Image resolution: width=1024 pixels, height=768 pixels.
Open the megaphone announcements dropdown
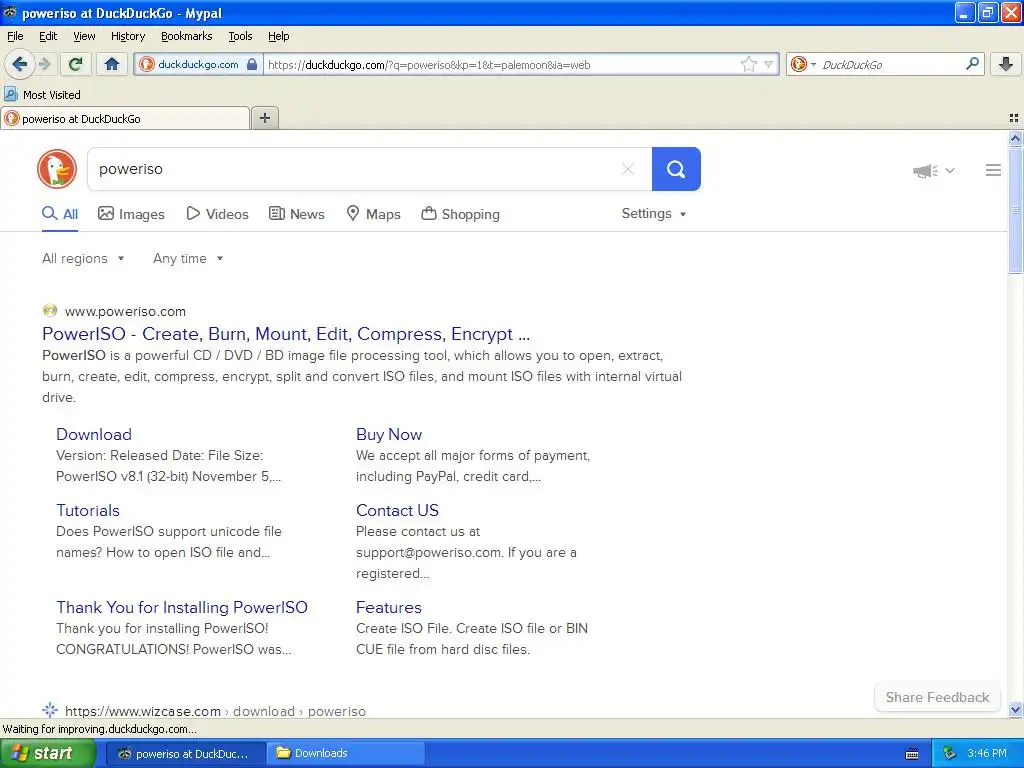934,171
